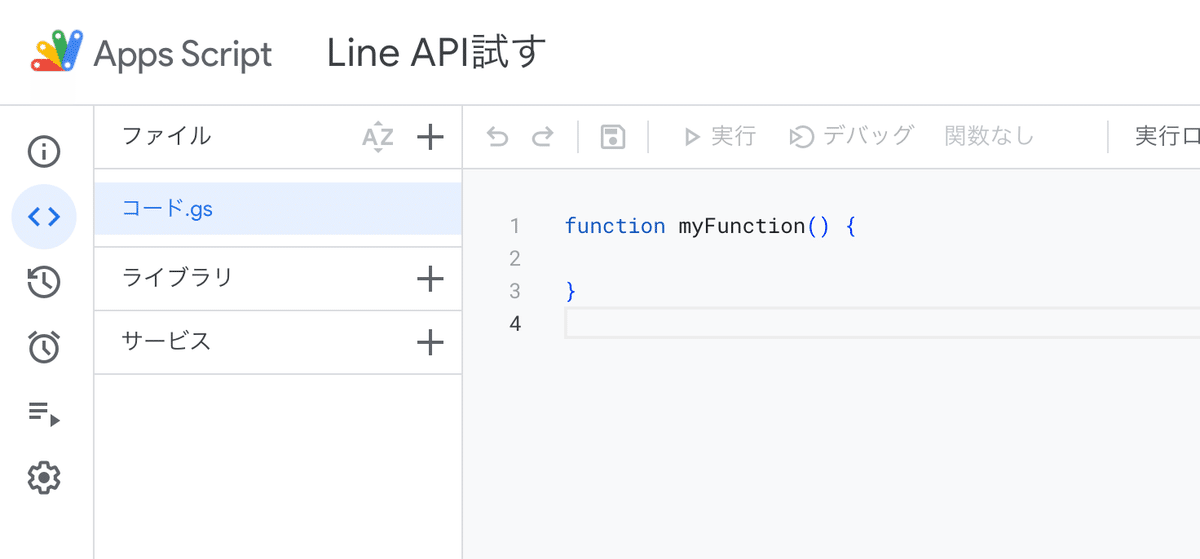Screen dimensions: 1200x559
Task: Open the Overview info icon in sidebar
Action: click(44, 152)
